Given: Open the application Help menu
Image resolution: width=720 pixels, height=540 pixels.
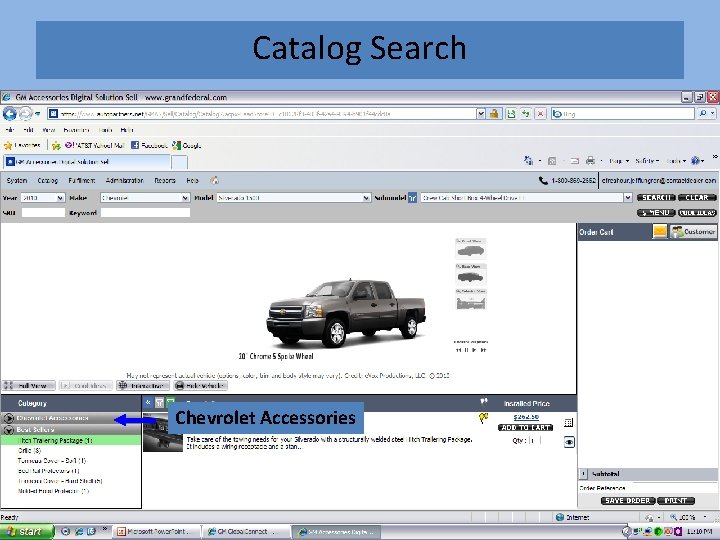Looking at the screenshot, I should click(x=192, y=180).
